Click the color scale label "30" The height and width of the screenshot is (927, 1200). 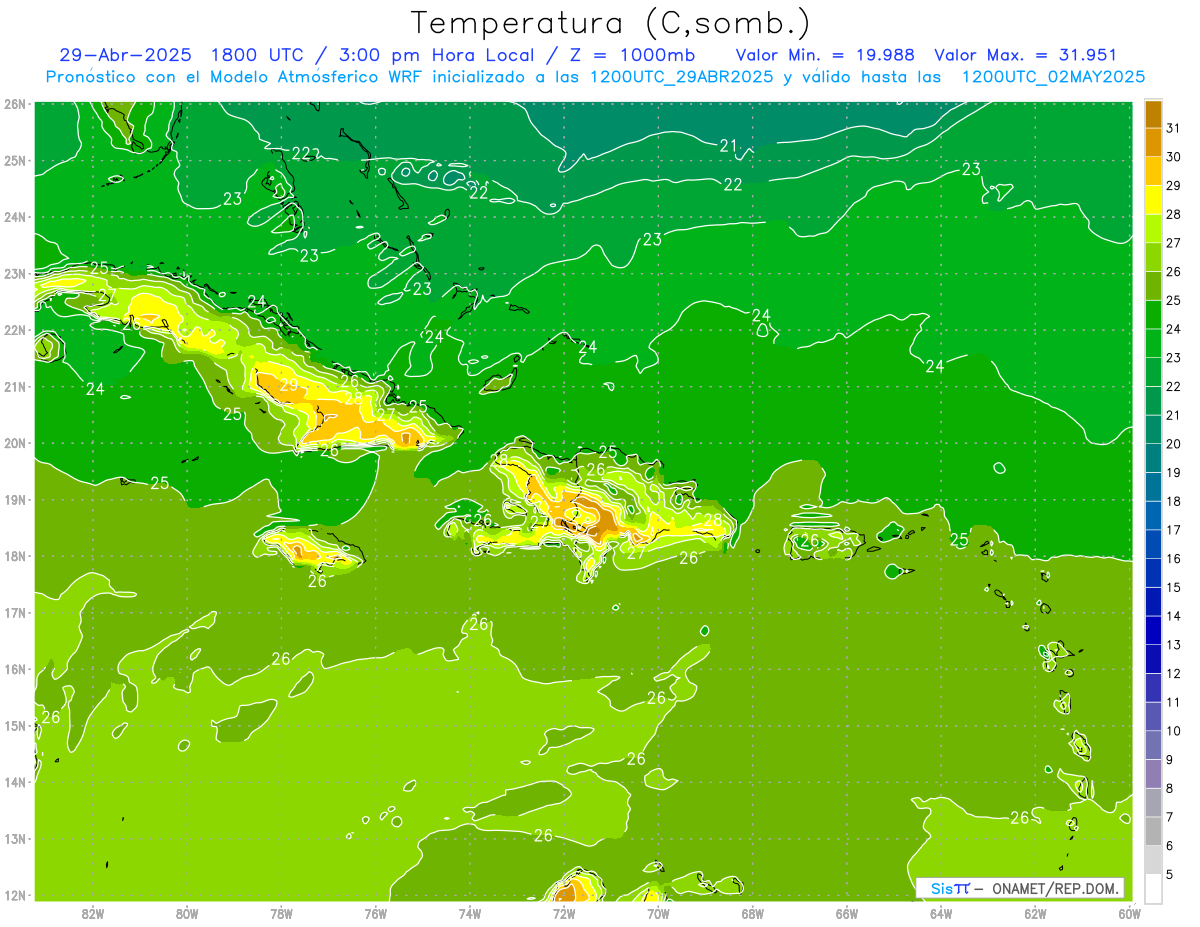(1172, 157)
